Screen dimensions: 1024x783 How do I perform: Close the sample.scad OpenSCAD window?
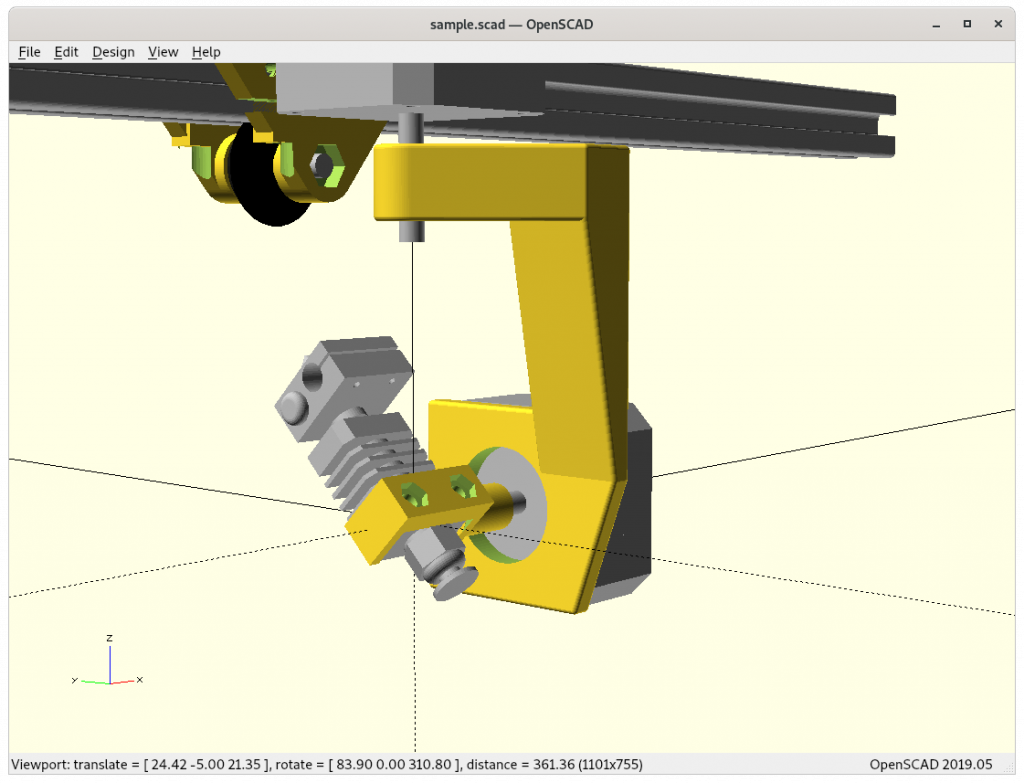pyautogui.click(x=998, y=24)
